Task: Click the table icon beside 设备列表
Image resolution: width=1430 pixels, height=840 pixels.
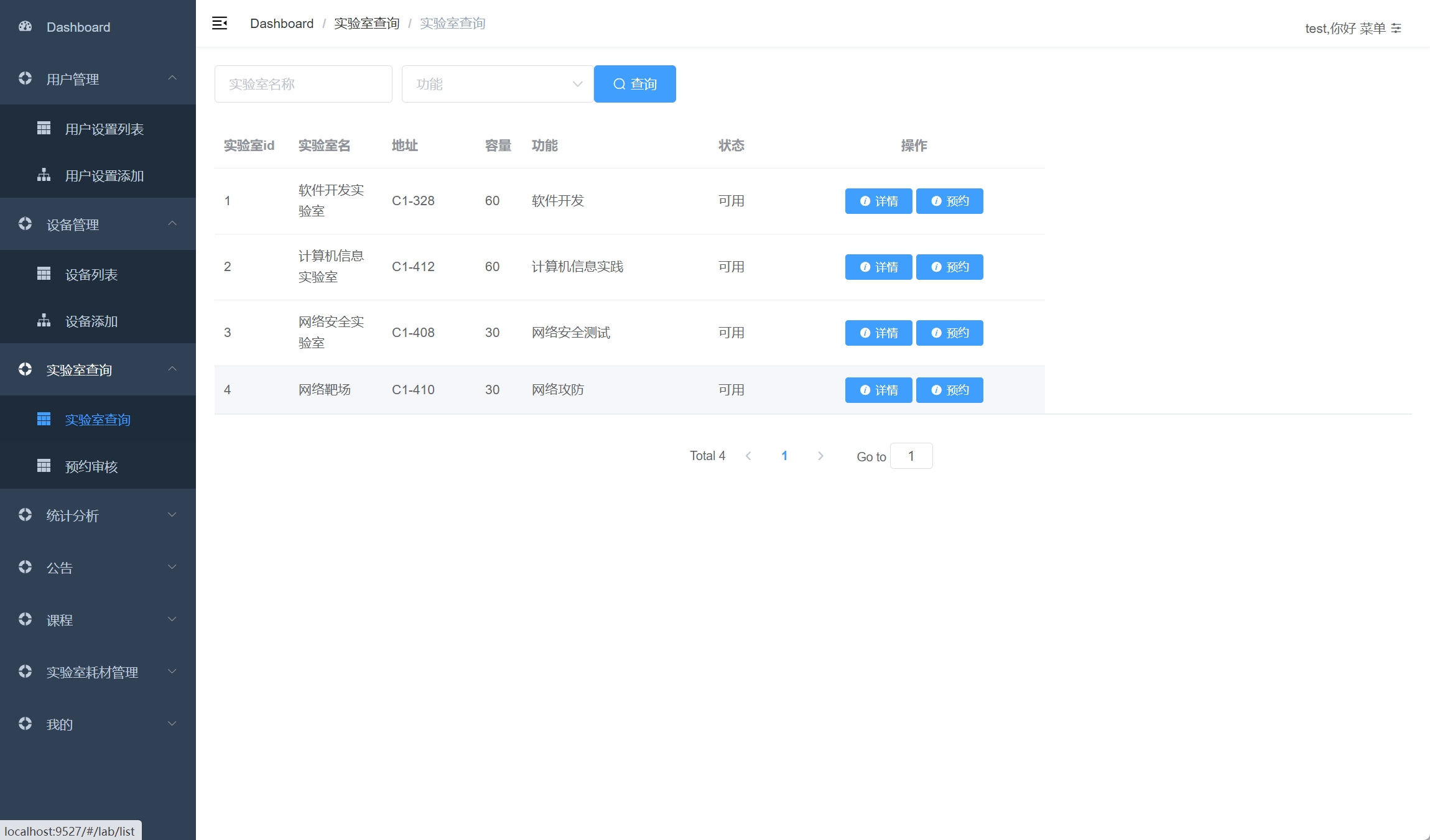Action: point(44,274)
